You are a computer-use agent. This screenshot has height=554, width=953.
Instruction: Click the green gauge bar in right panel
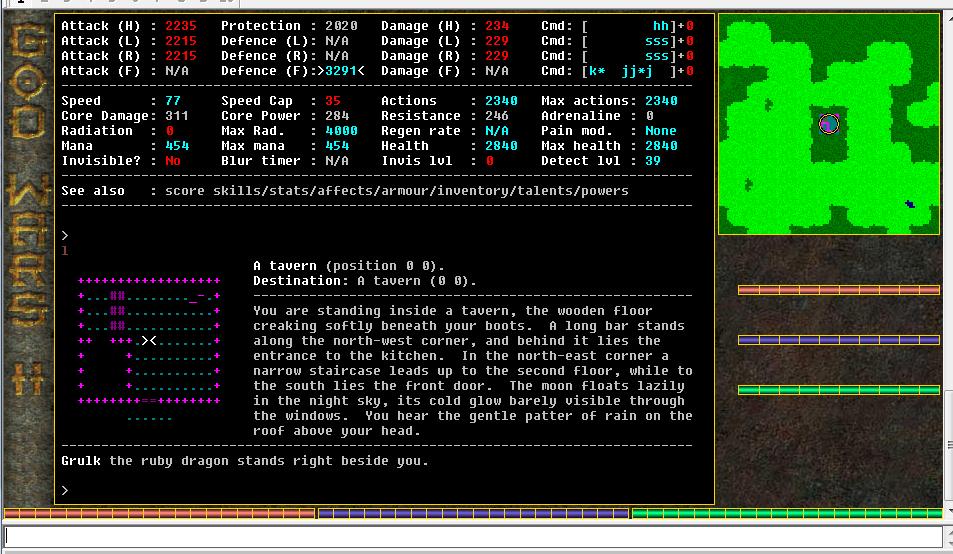(838, 390)
